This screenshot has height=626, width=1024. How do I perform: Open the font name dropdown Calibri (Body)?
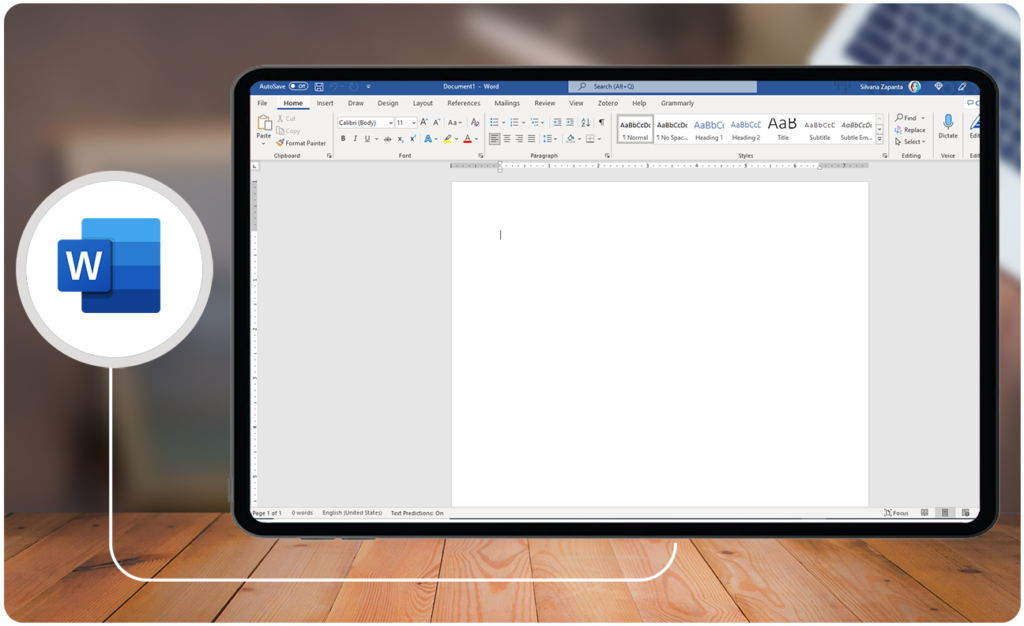click(391, 123)
